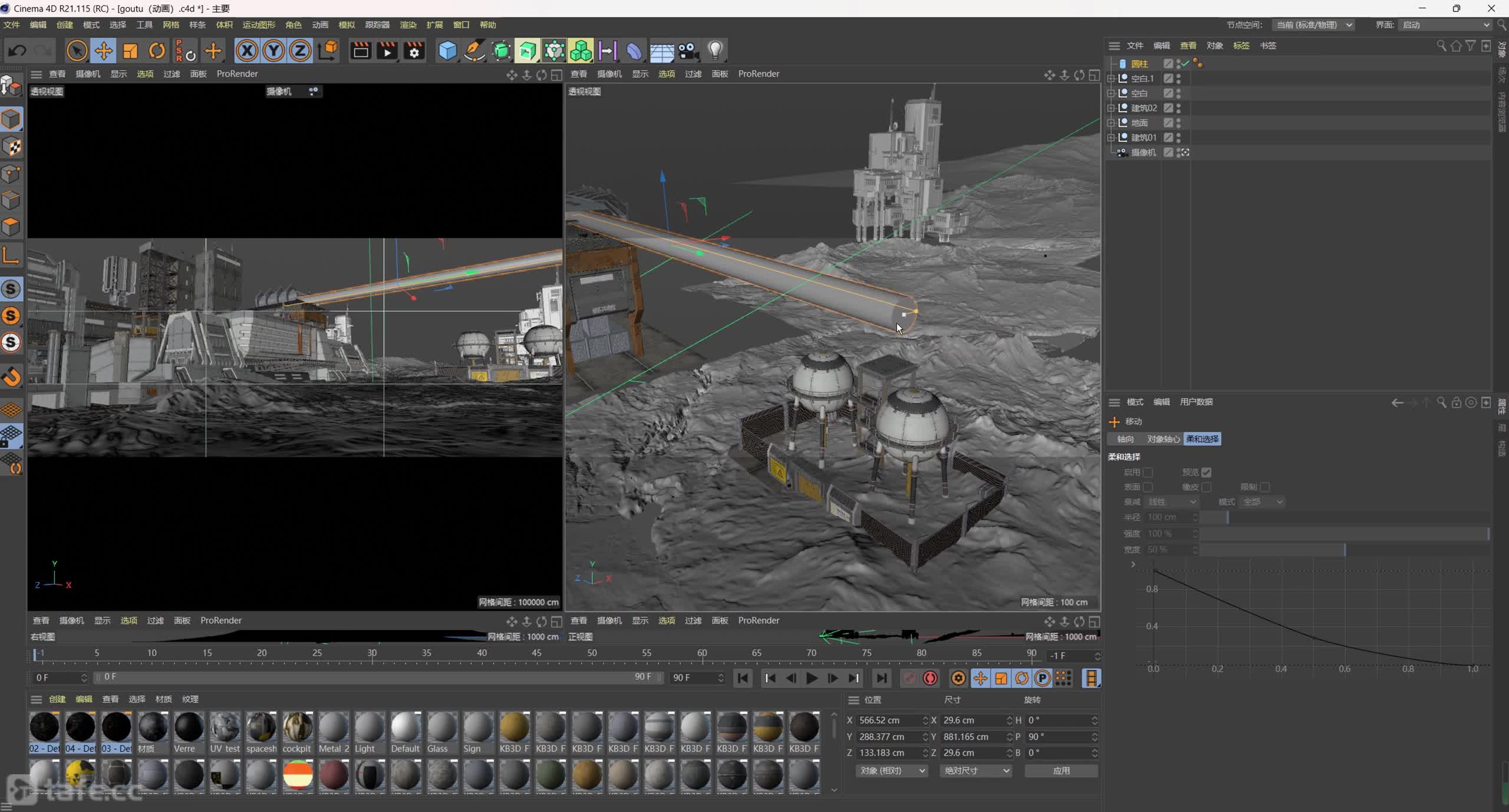Click the 应用 apply button
The height and width of the screenshot is (812, 1509).
tap(1061, 771)
